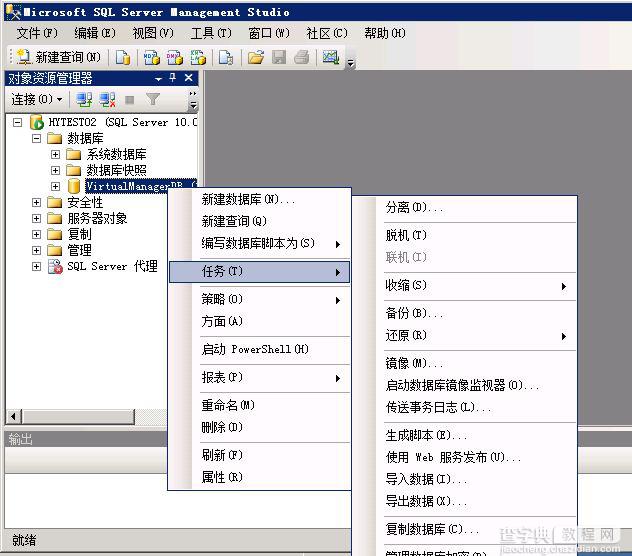Toggle the Object Explorer auto-hide pin

tap(173, 77)
